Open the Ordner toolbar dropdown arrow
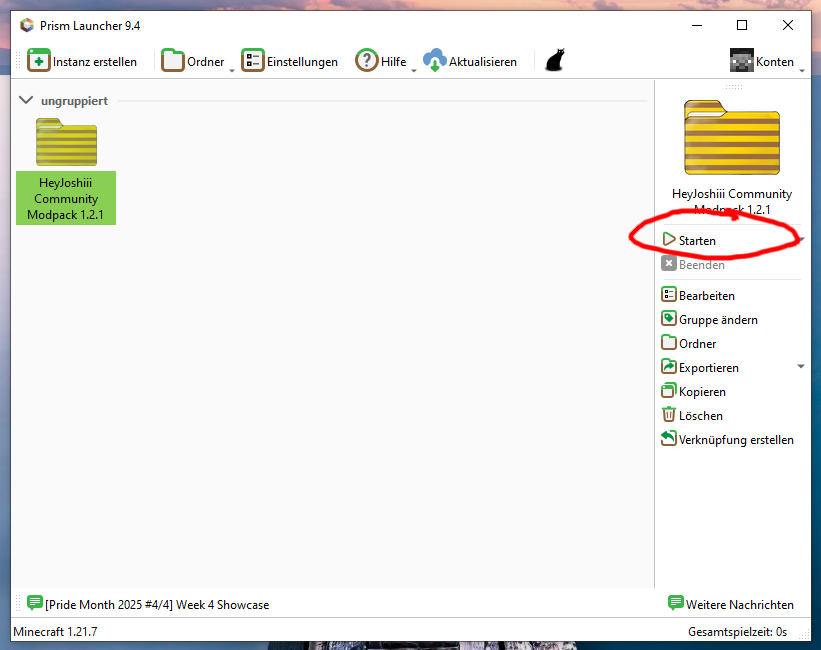 232,69
